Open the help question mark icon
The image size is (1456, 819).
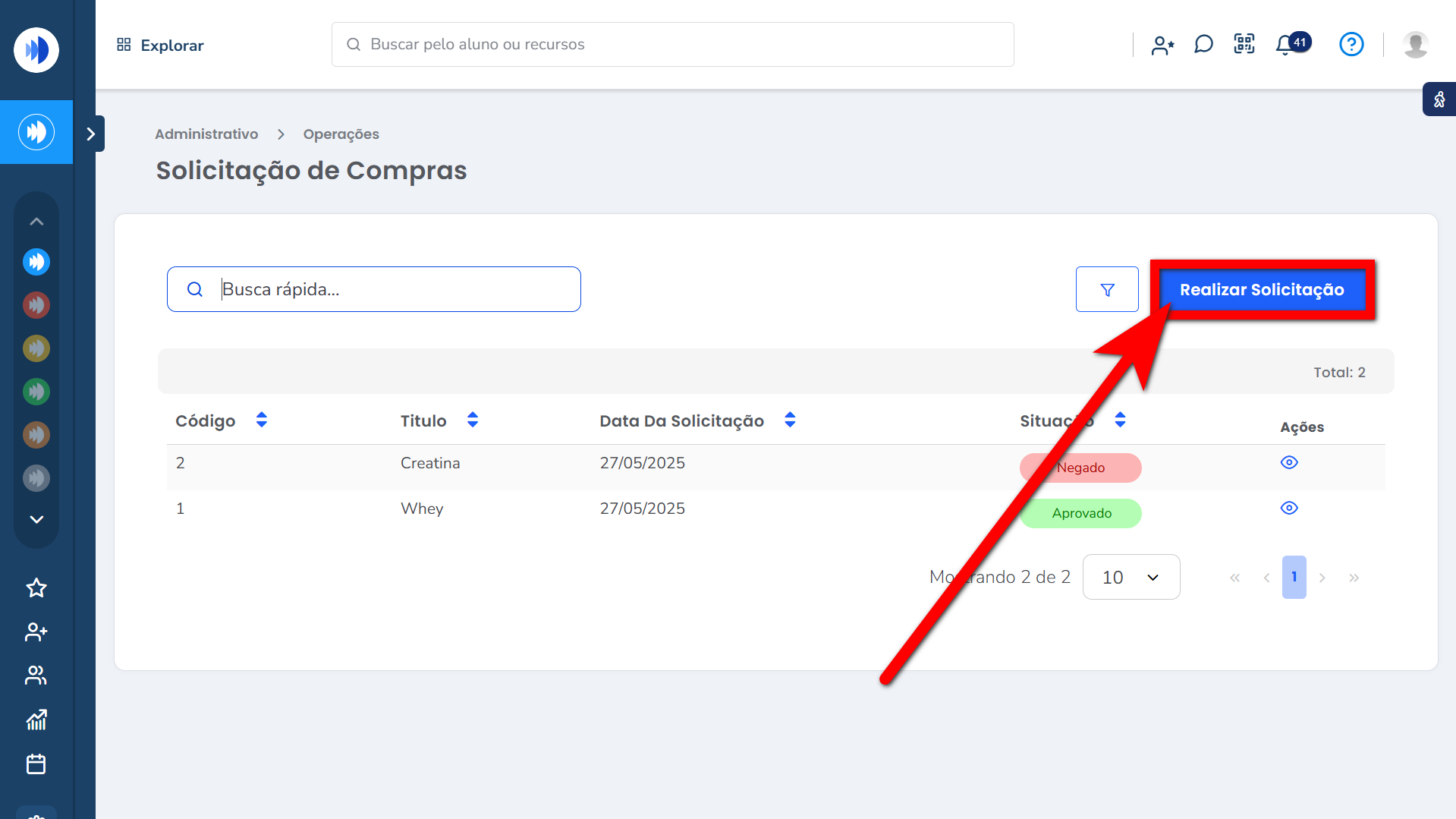pyautogui.click(x=1351, y=45)
